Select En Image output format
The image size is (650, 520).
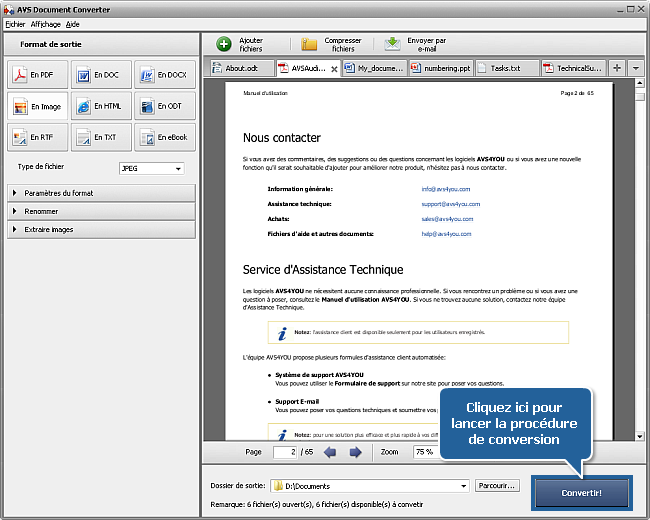[x=37, y=106]
